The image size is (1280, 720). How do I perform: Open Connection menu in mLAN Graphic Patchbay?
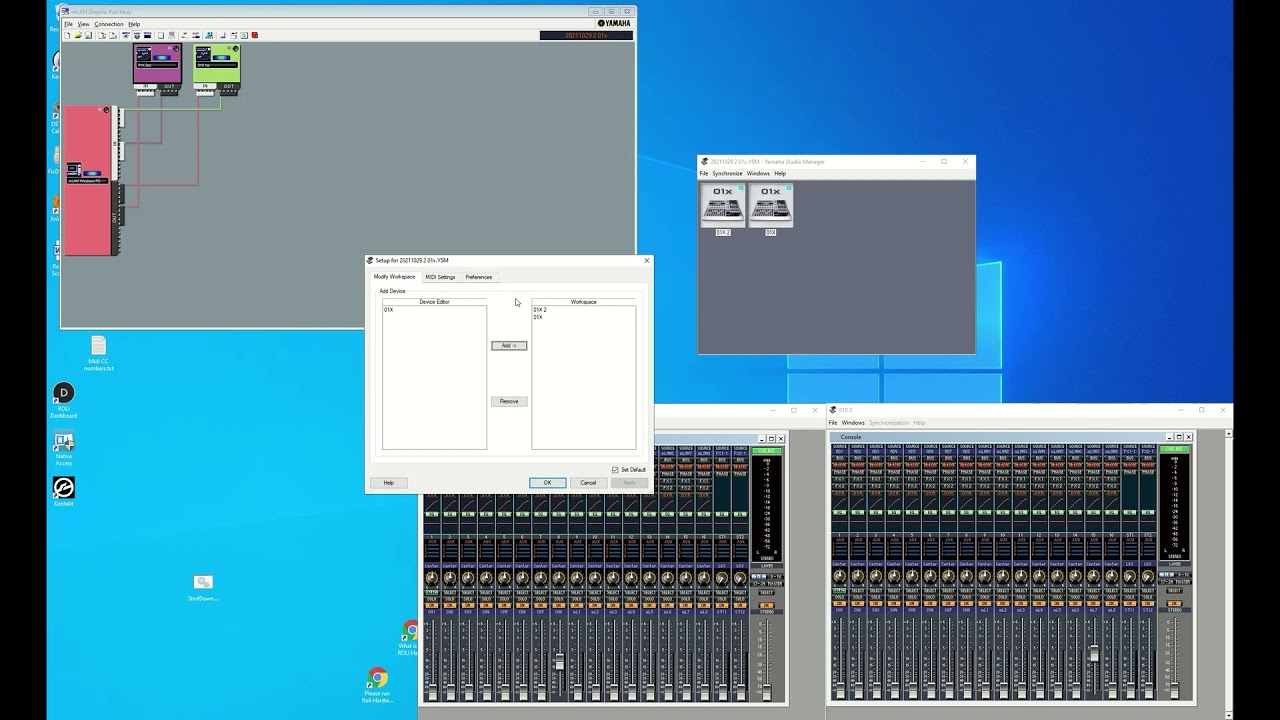tap(109, 24)
